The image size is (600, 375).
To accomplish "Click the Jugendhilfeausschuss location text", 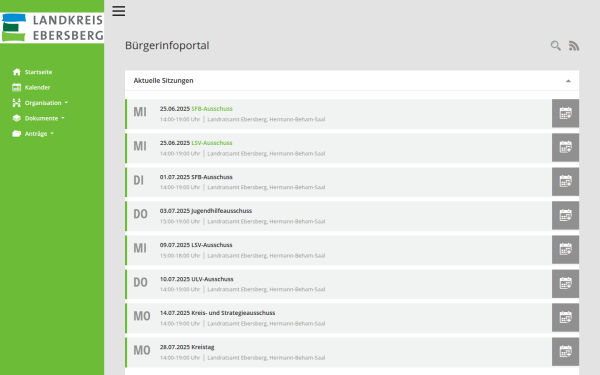I will 266,222.
